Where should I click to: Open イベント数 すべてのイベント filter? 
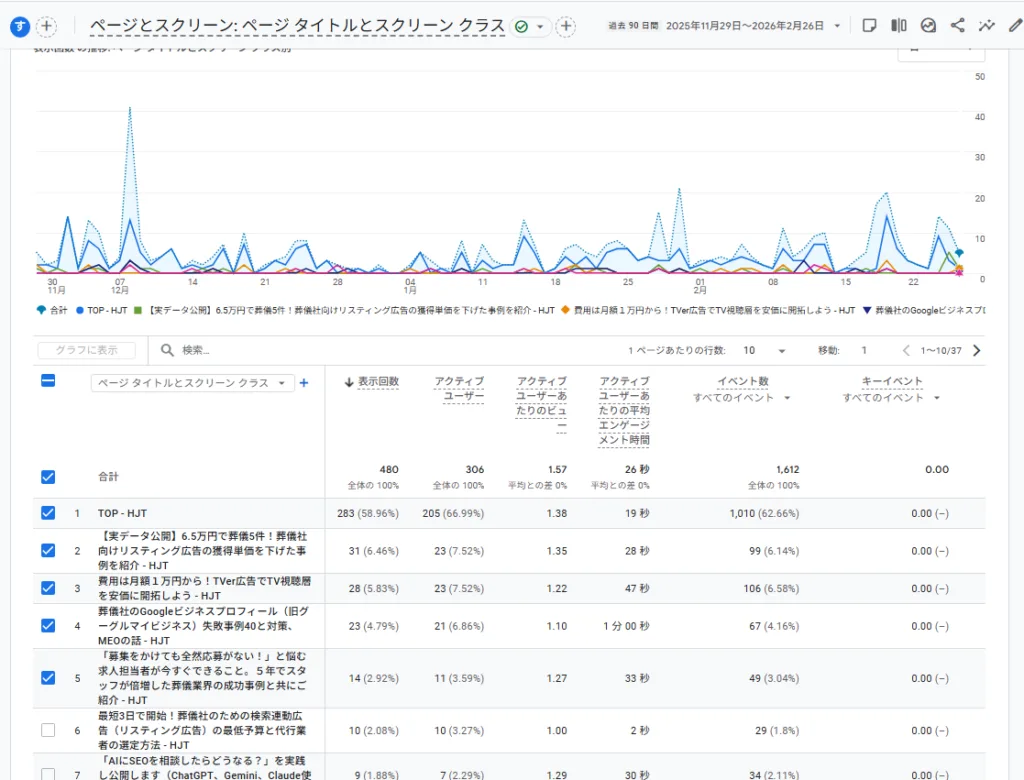click(x=742, y=398)
